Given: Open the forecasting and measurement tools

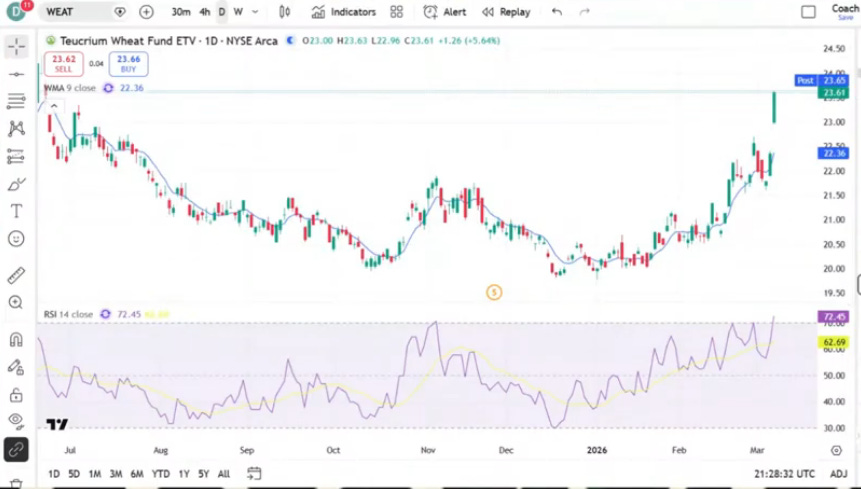Looking at the screenshot, I should click(x=16, y=156).
